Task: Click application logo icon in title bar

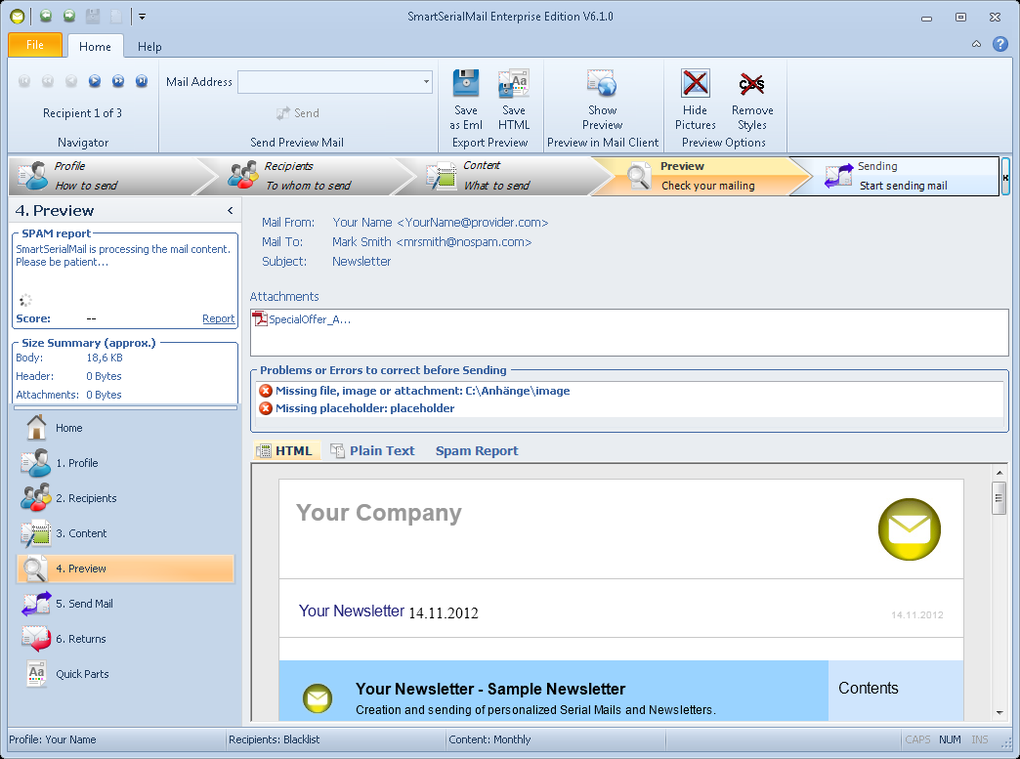Action: (18, 16)
